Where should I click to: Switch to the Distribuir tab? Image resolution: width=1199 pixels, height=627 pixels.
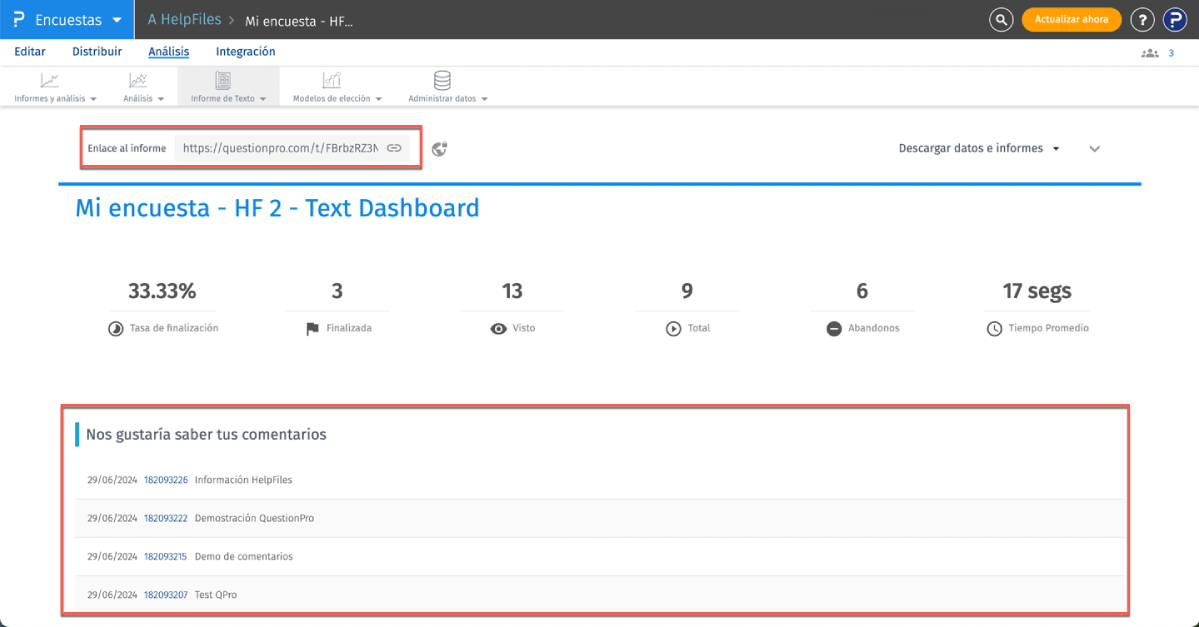[x=97, y=52]
